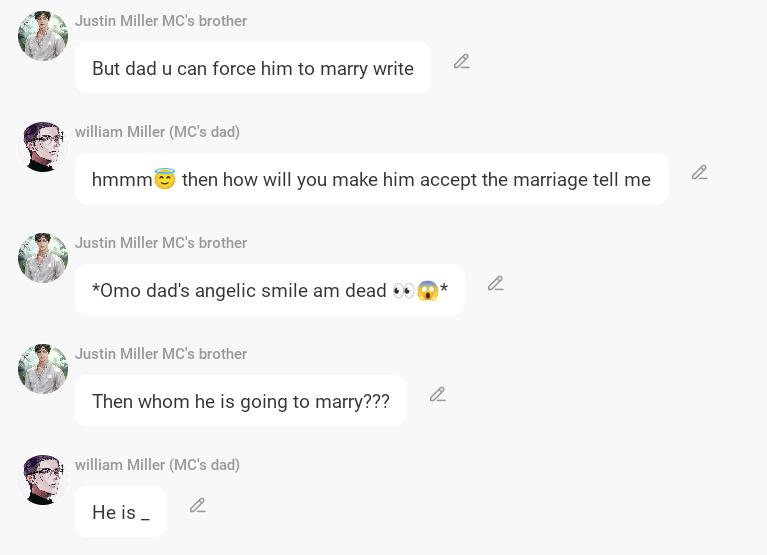Select the "But dad u can force him" bubble
767x555 pixels.
[252, 68]
